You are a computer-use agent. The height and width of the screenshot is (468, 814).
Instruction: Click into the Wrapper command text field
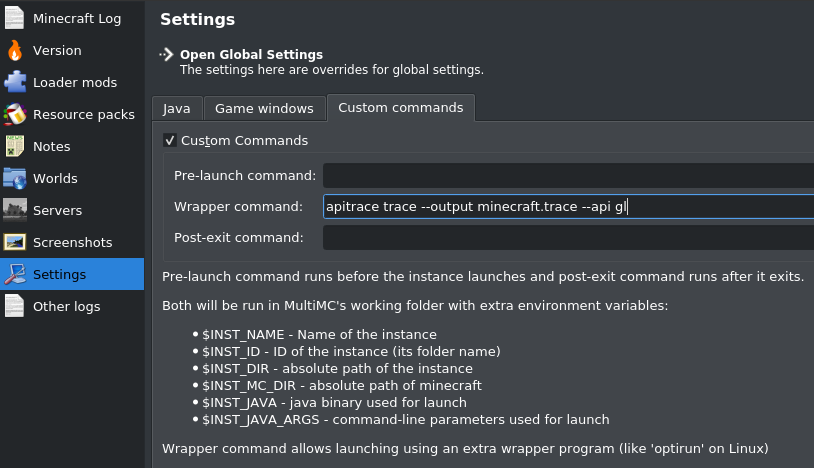[x=567, y=207]
